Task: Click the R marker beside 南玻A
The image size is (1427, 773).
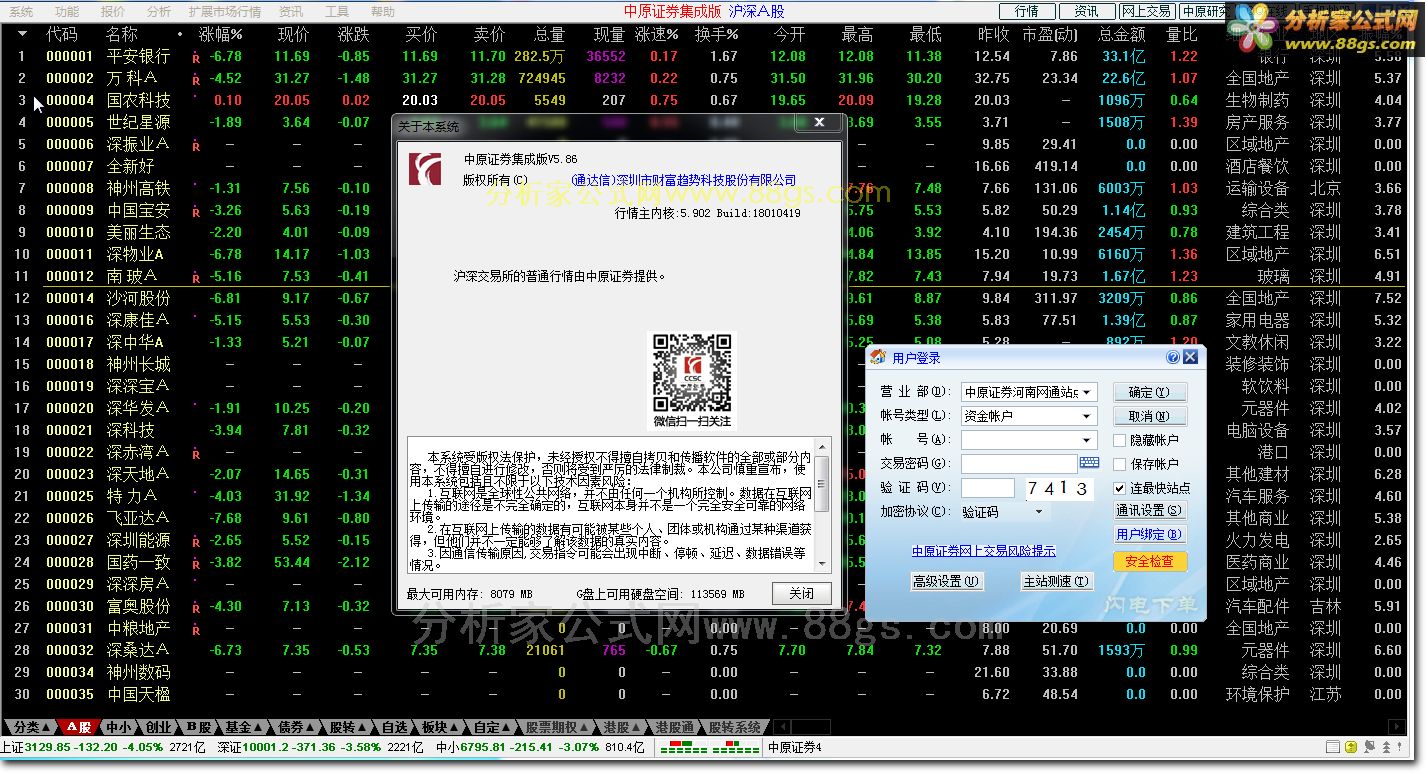Action: pyautogui.click(x=196, y=278)
